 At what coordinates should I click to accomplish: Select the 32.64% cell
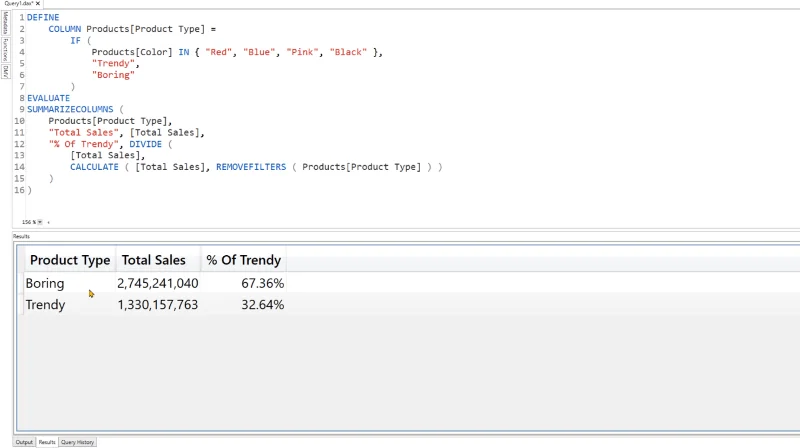tap(263, 305)
